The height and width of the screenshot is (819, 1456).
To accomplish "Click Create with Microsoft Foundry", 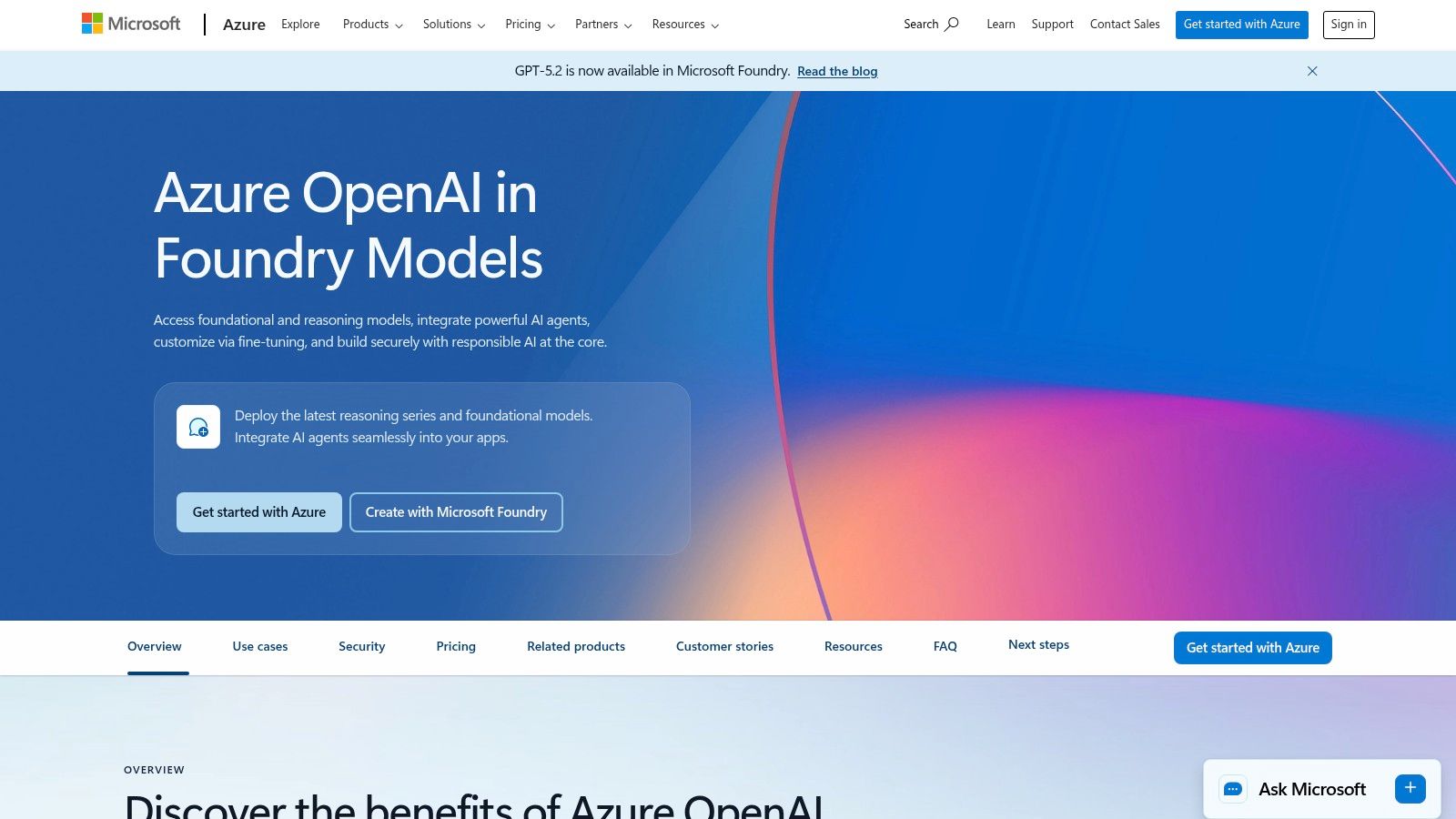I will coord(455,511).
